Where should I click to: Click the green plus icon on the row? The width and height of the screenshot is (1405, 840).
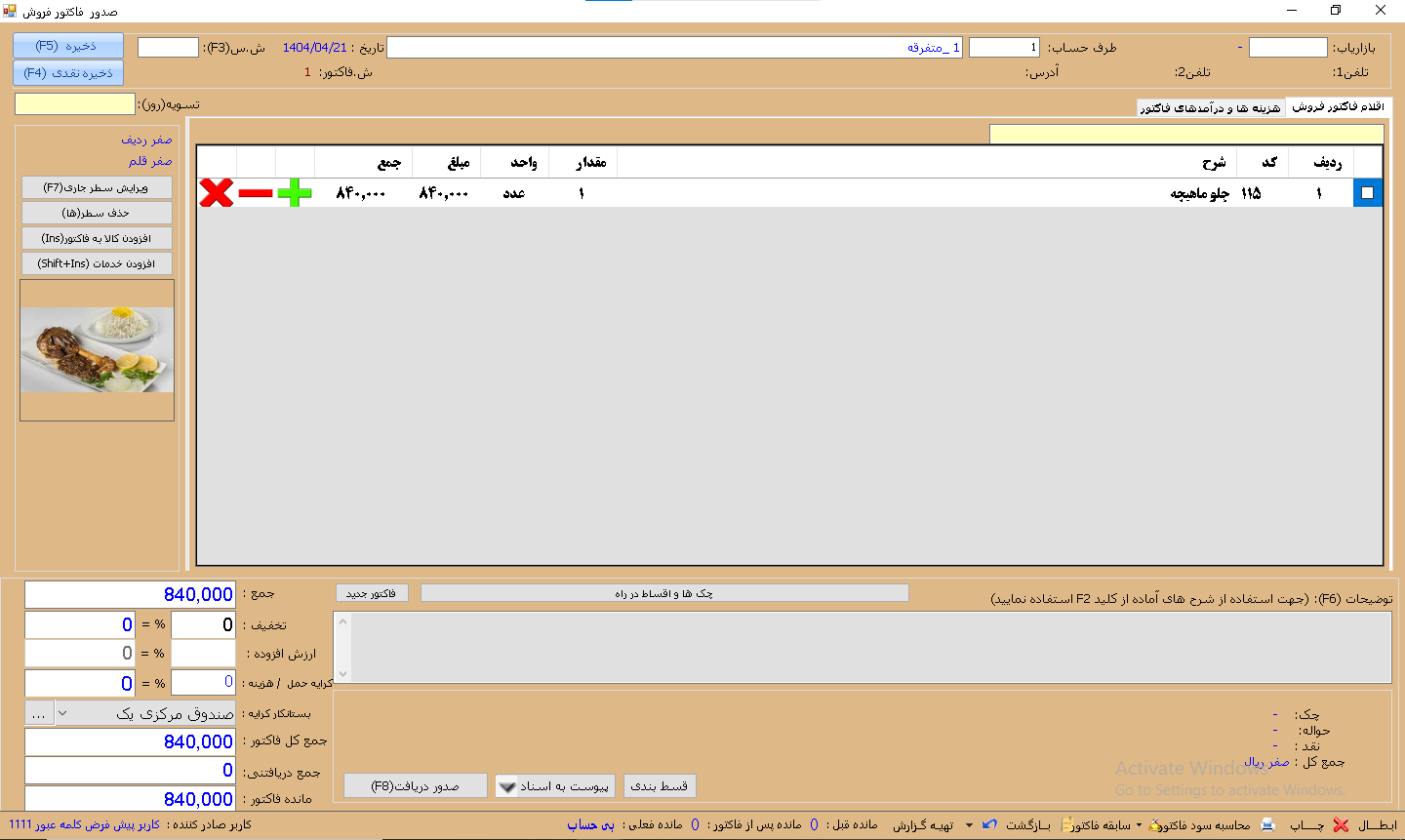click(x=295, y=193)
